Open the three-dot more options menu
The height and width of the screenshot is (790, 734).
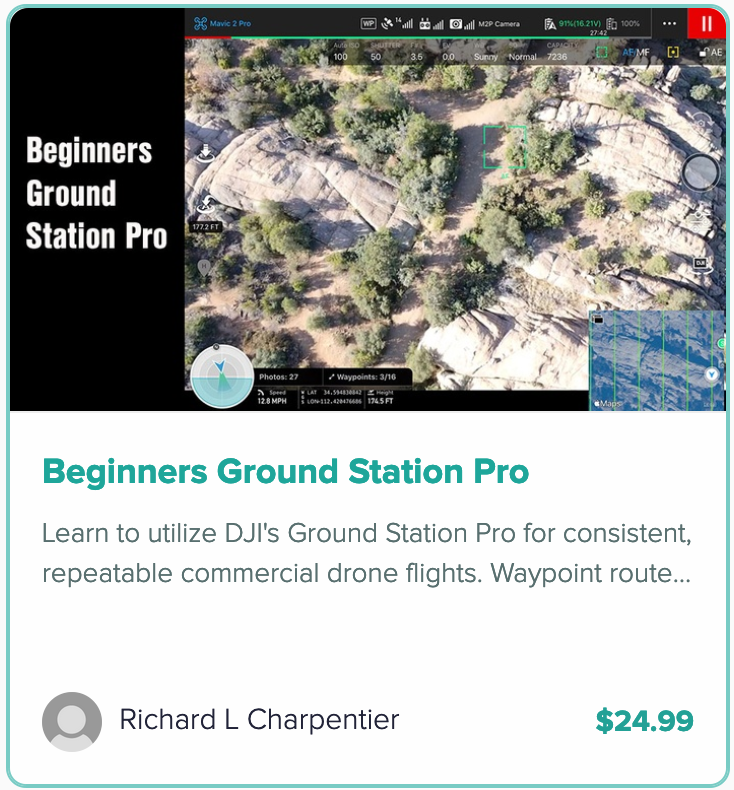click(669, 24)
